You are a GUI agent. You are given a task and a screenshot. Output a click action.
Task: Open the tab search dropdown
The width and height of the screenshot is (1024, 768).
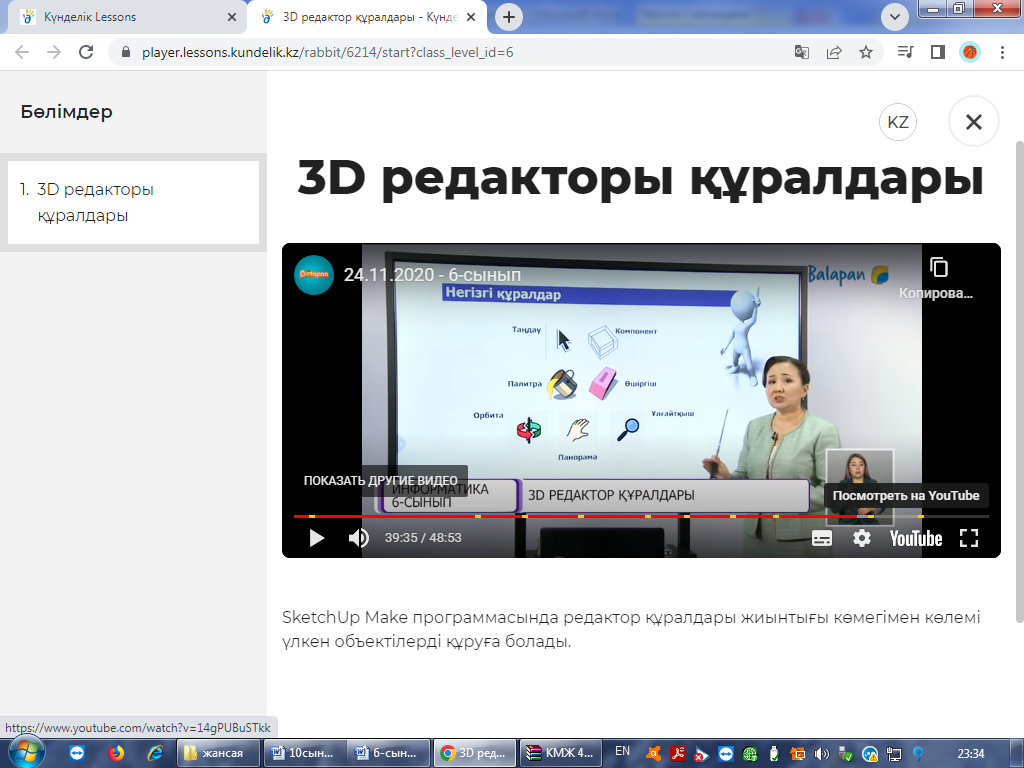(x=895, y=17)
